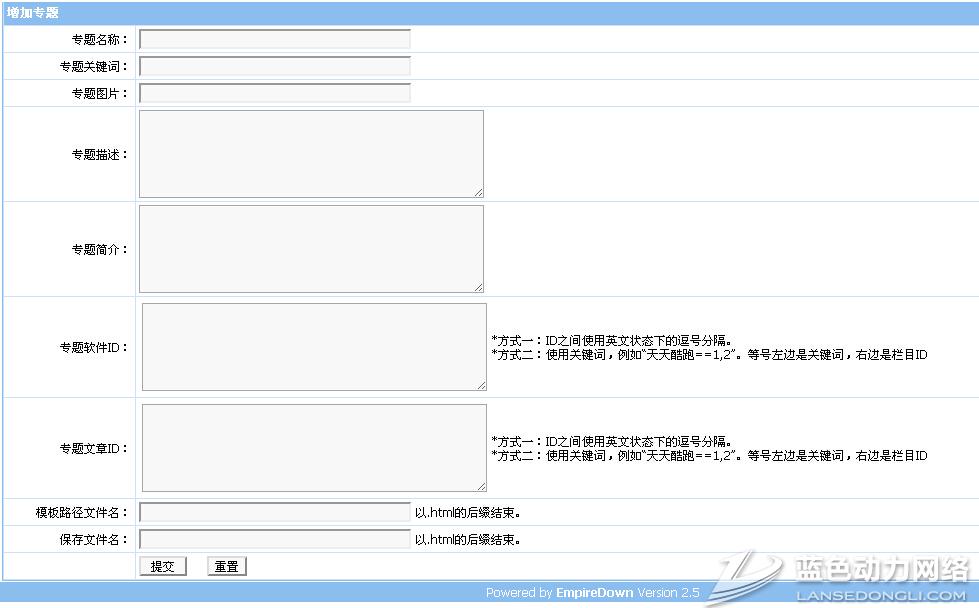Click the 专题软件ID textarea resize handle
Viewport: 979px width, 608px height.
click(481, 385)
